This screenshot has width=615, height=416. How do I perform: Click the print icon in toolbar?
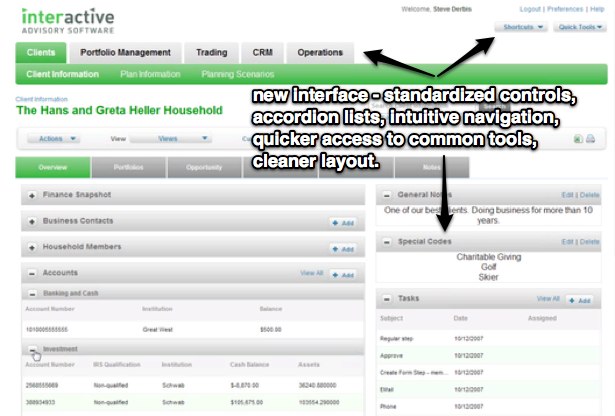(x=590, y=138)
